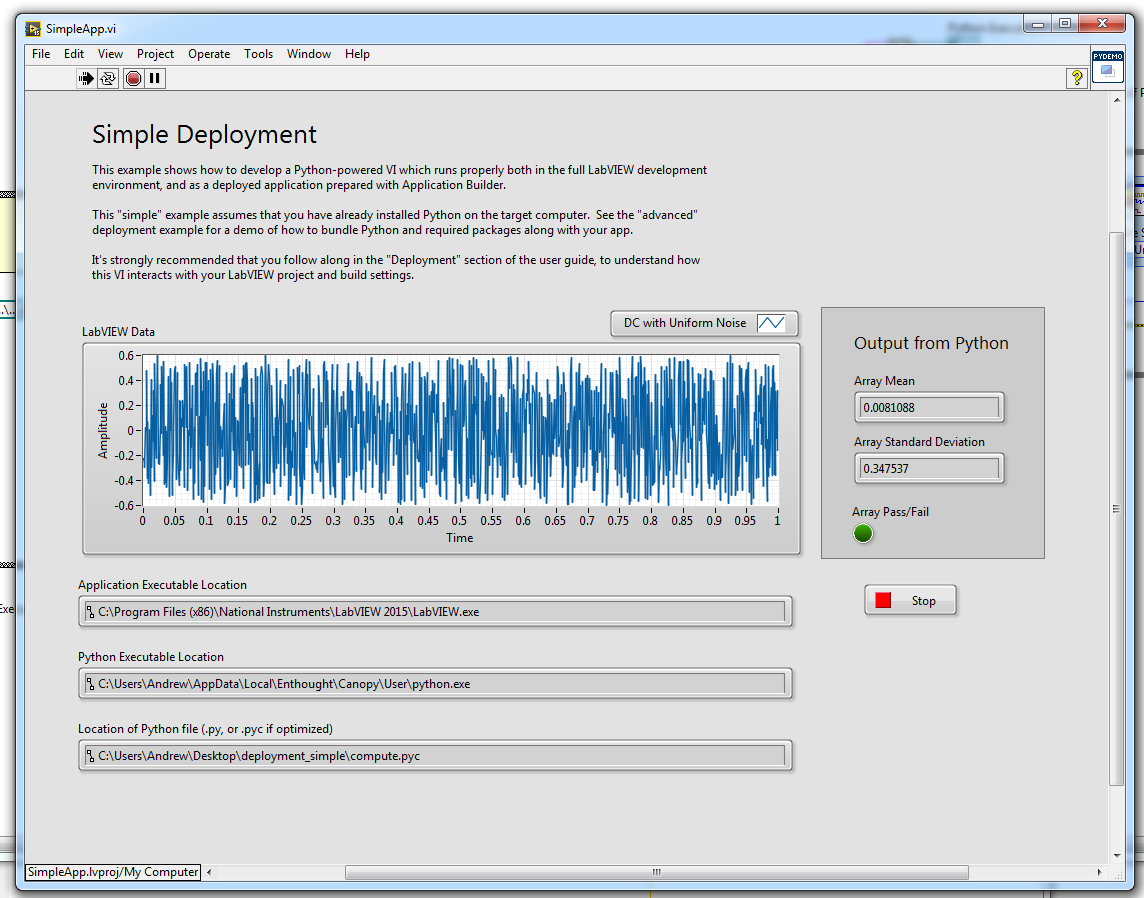
Task: Click browse glyph in Python file location
Action: pyautogui.click(x=90, y=756)
